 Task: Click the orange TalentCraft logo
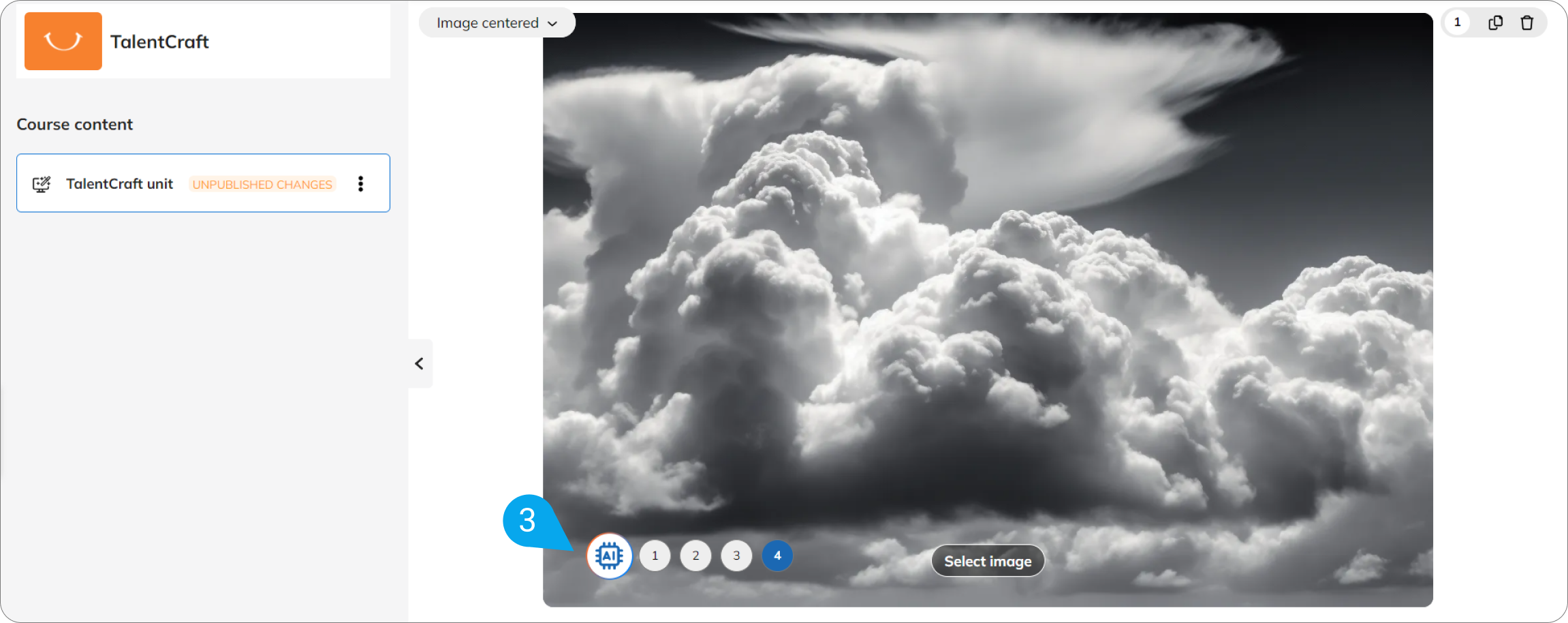pyautogui.click(x=63, y=41)
